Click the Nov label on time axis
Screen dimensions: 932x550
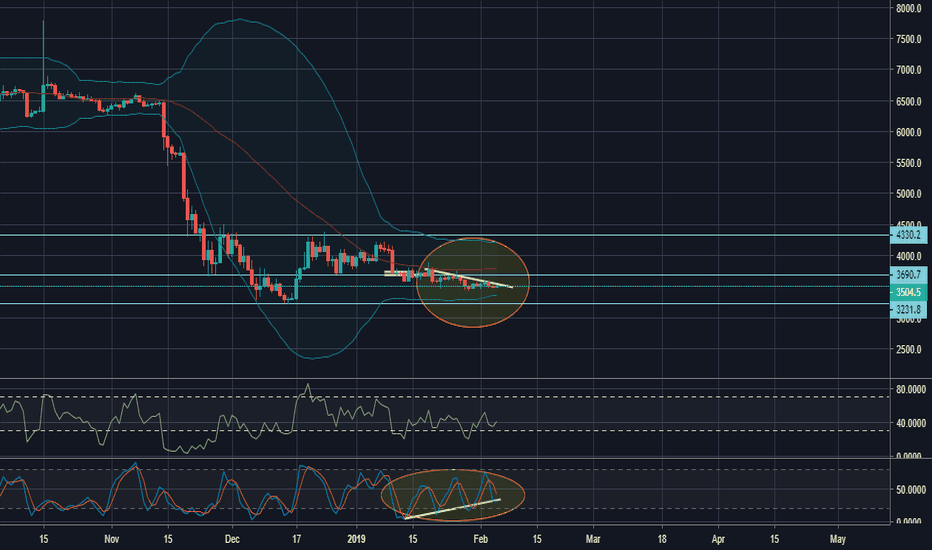(111, 539)
